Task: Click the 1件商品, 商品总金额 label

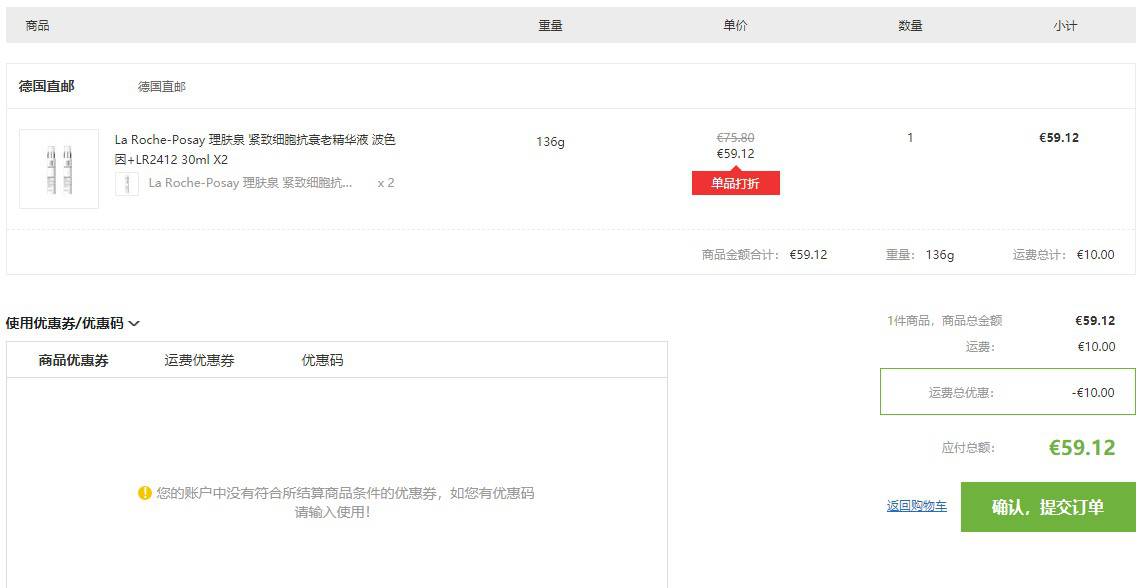Action: (x=944, y=321)
